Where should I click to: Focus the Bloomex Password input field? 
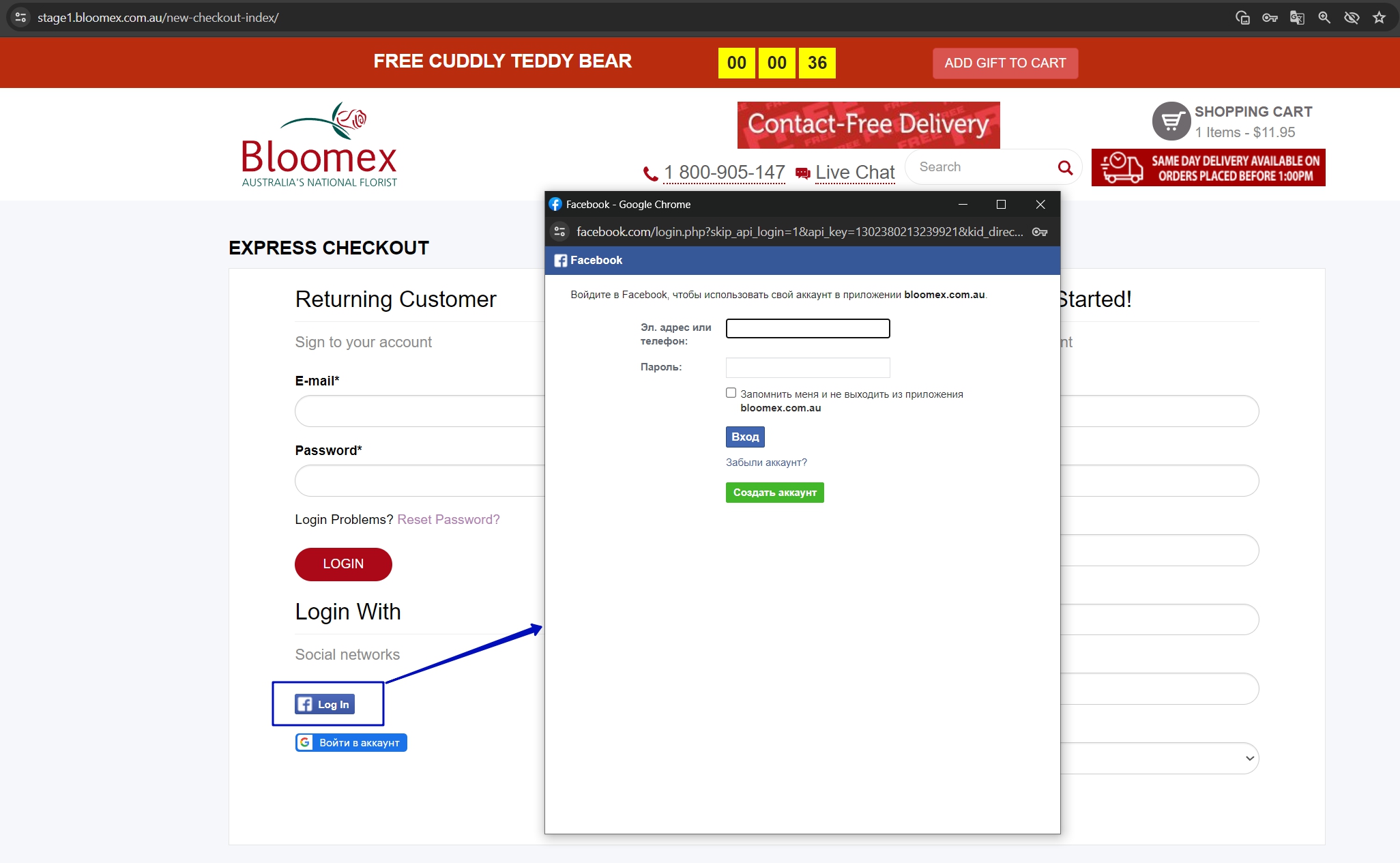420,480
